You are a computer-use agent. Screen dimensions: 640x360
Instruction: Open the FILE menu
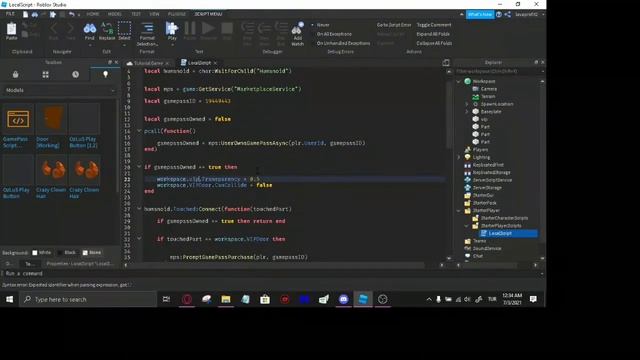[x=10, y=14]
